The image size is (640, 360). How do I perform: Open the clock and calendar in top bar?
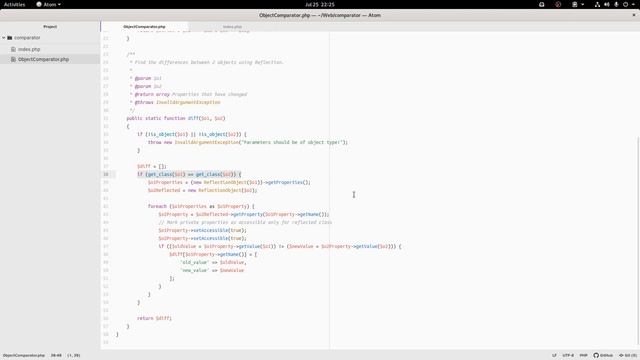[x=320, y=4]
